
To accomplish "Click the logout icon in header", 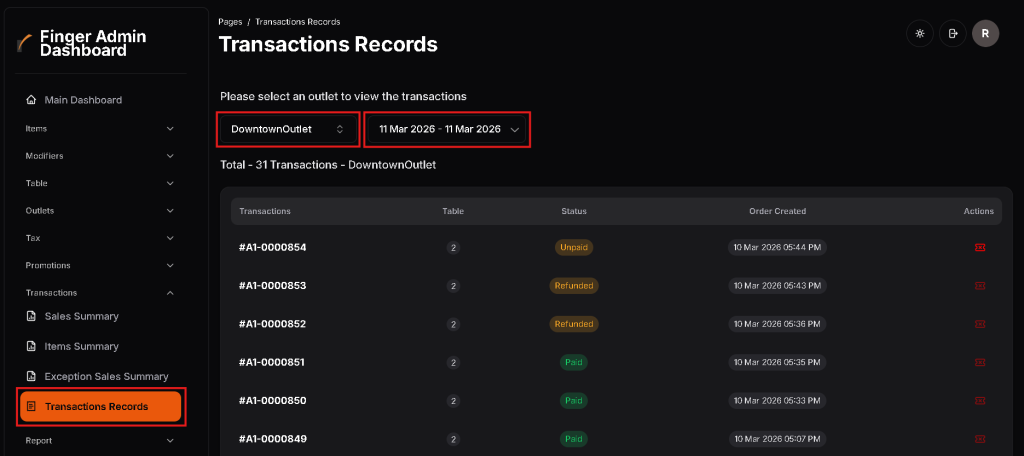I will pyautogui.click(x=952, y=34).
